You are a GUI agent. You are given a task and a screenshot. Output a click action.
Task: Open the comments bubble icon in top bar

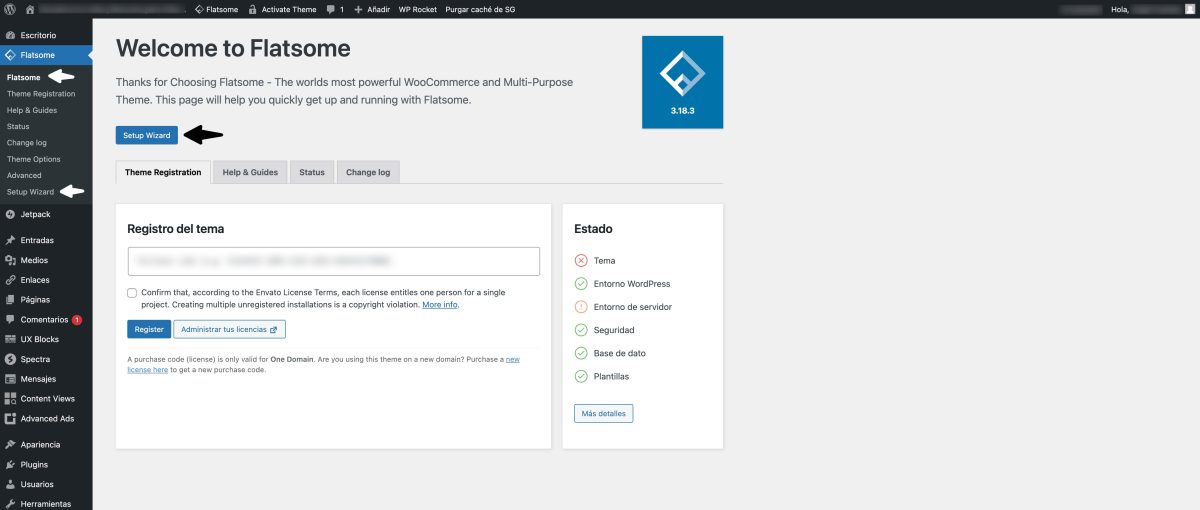click(x=331, y=9)
